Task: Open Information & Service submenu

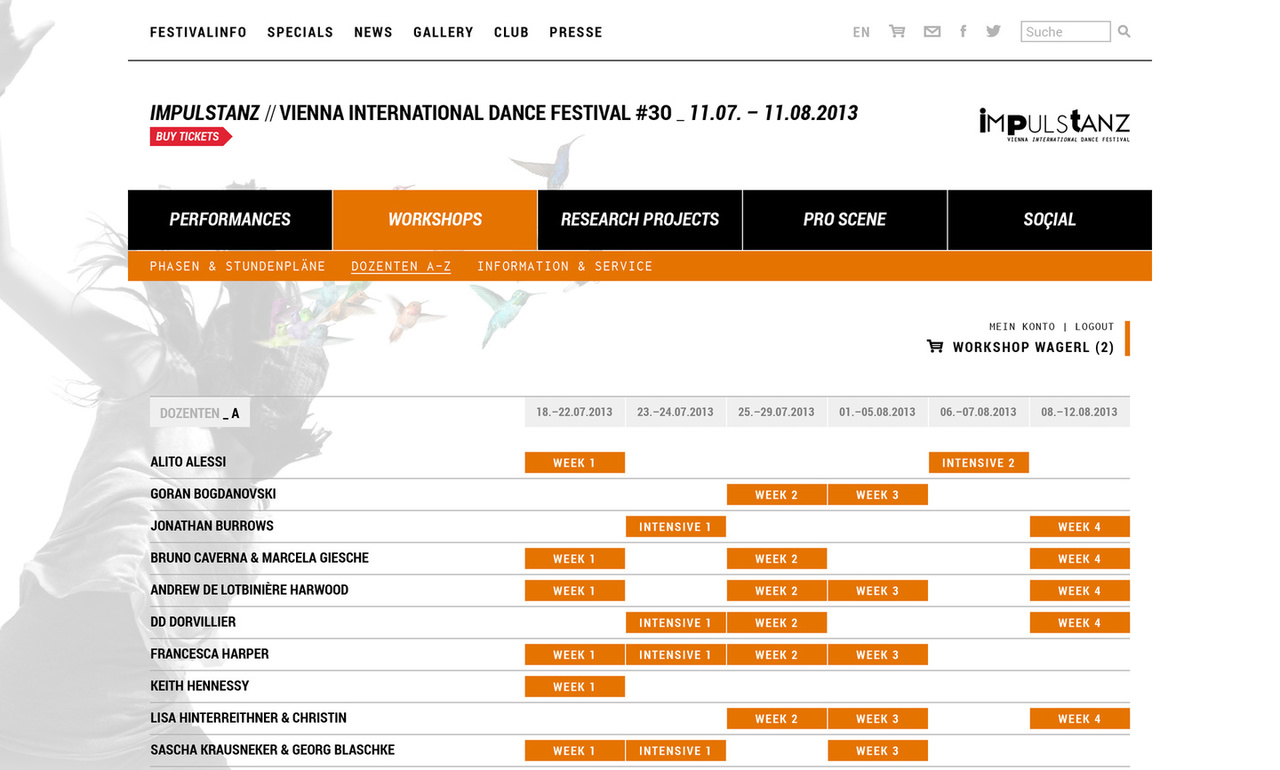Action: pyautogui.click(x=565, y=266)
